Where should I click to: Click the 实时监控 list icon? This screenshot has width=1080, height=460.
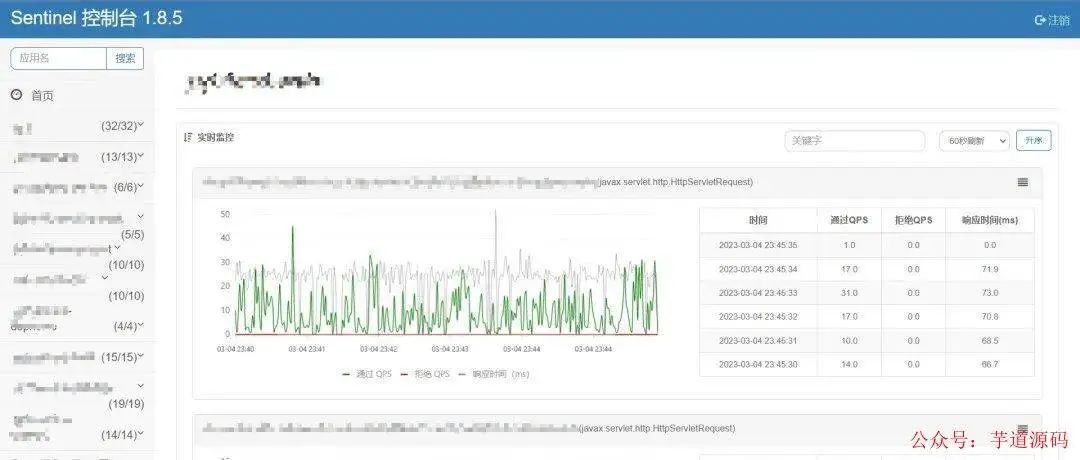pyautogui.click(x=188, y=138)
